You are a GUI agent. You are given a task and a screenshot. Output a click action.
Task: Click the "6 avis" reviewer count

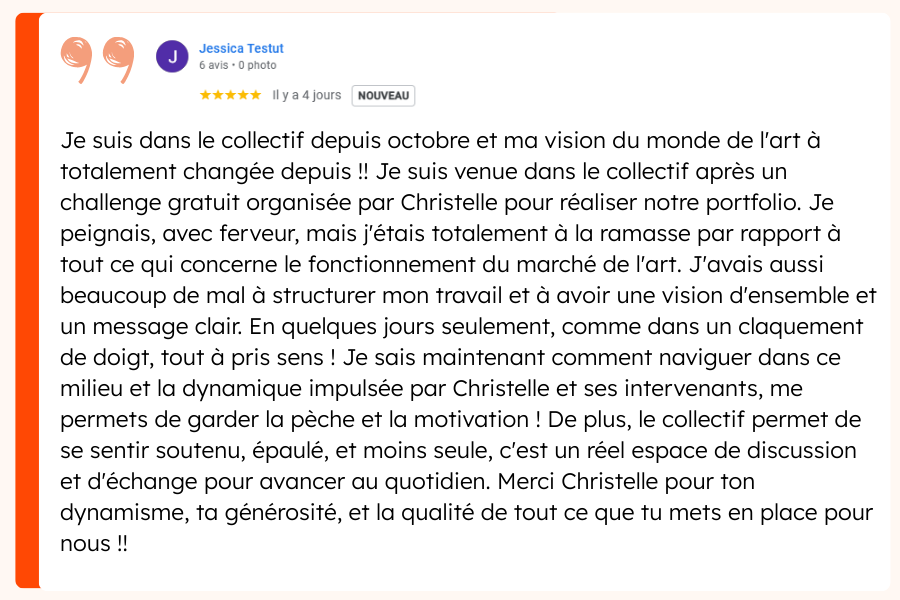[x=213, y=65]
